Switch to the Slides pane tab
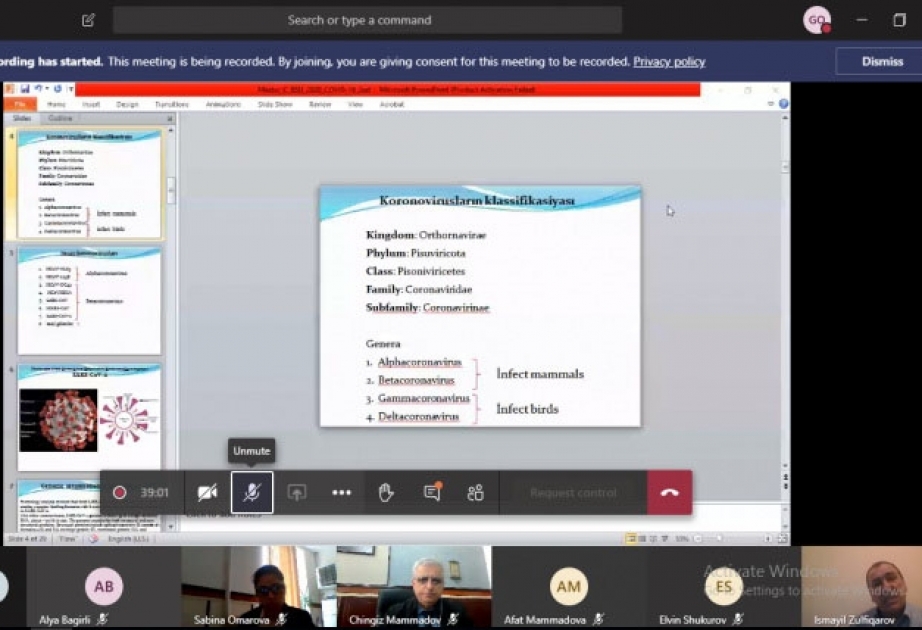922x630 pixels. pyautogui.click(x=22, y=118)
